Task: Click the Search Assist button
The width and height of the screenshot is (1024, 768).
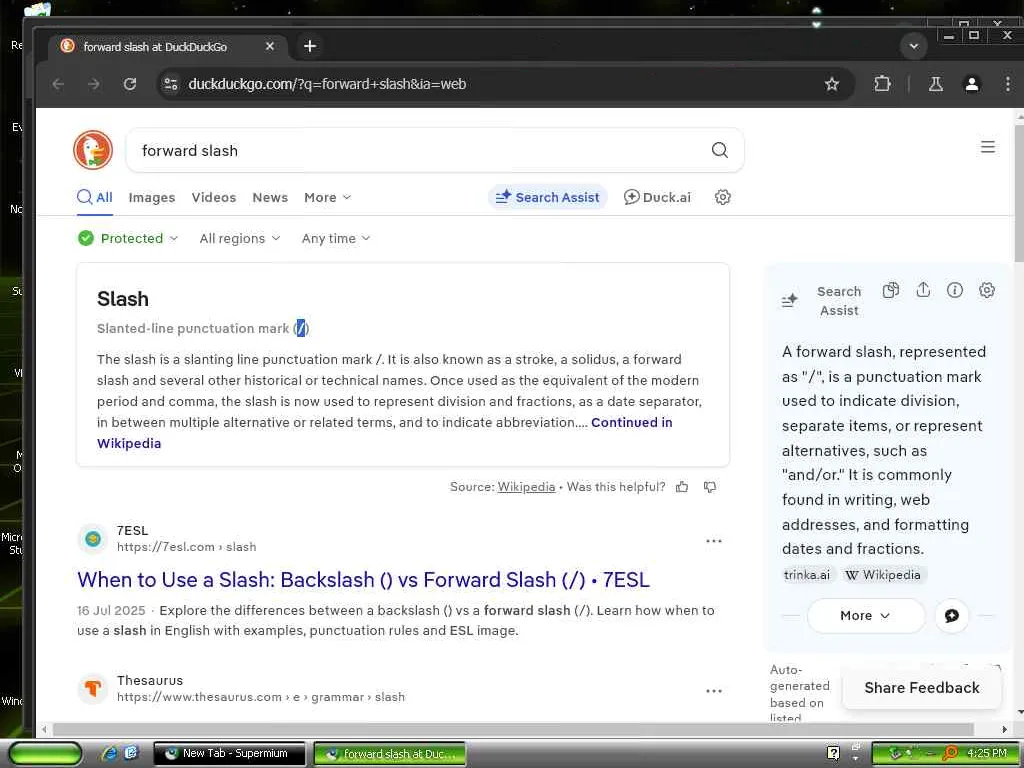Action: [x=547, y=197]
